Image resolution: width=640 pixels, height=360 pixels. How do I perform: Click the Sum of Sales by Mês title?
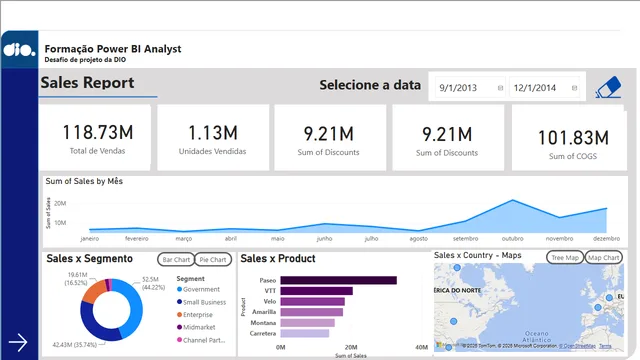(84, 181)
